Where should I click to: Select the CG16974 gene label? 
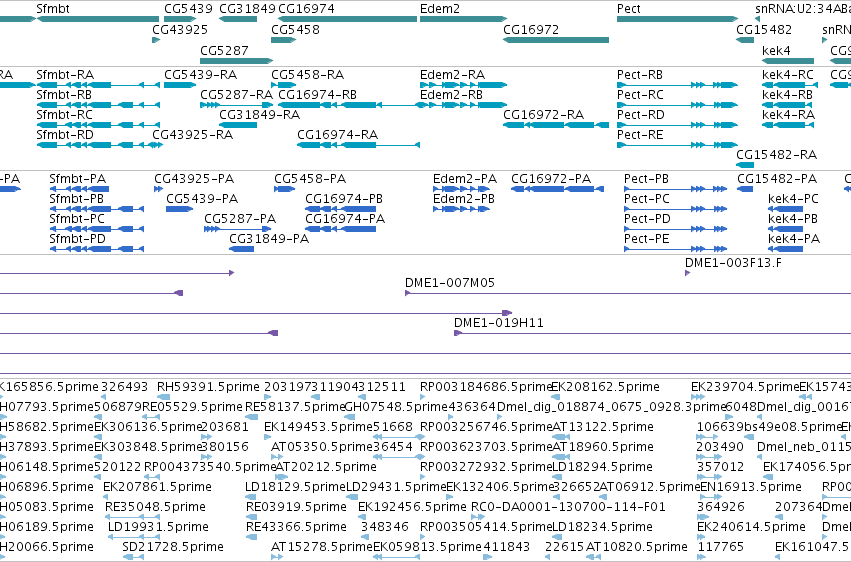[306, 9]
